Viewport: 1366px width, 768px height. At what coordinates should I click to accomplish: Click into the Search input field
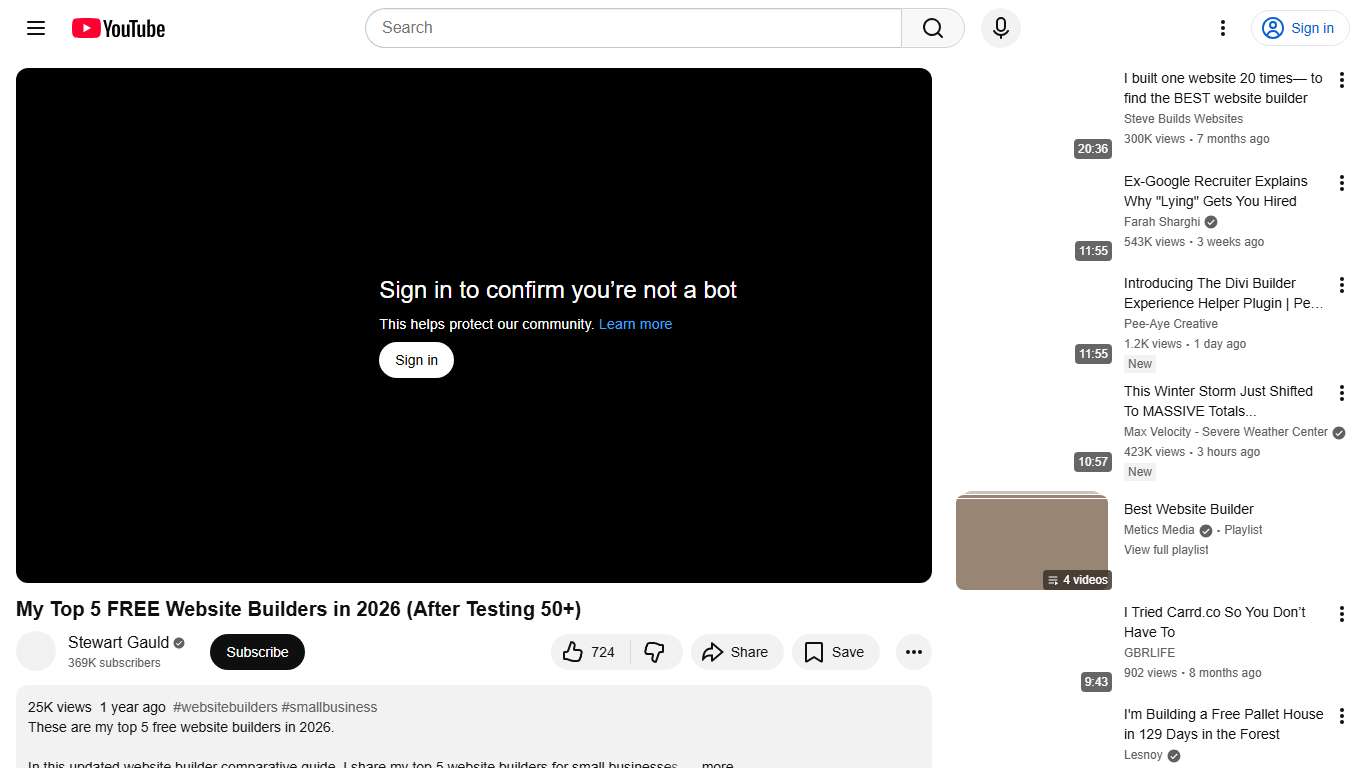(632, 28)
